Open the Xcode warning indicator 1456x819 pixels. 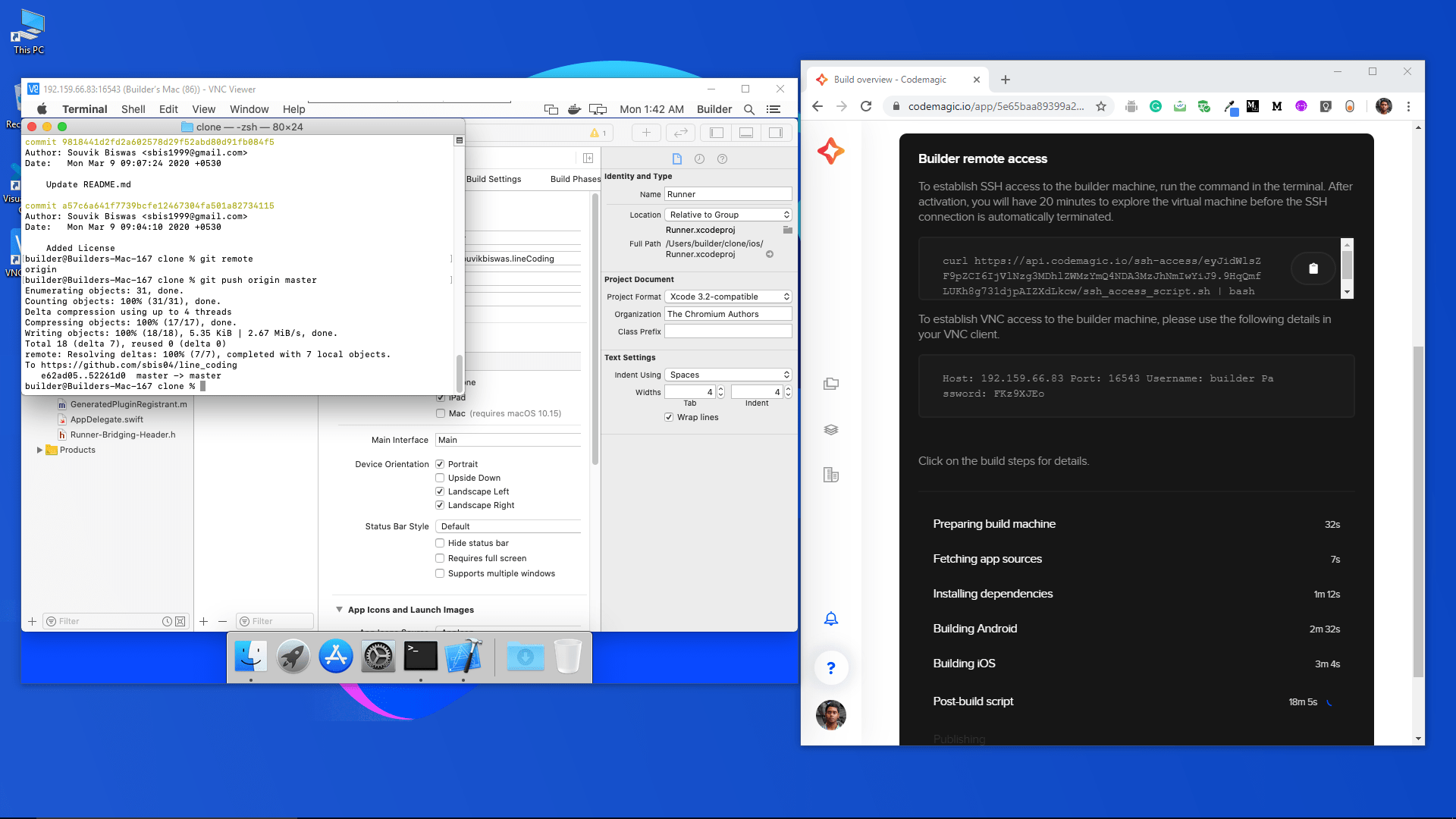pos(598,133)
